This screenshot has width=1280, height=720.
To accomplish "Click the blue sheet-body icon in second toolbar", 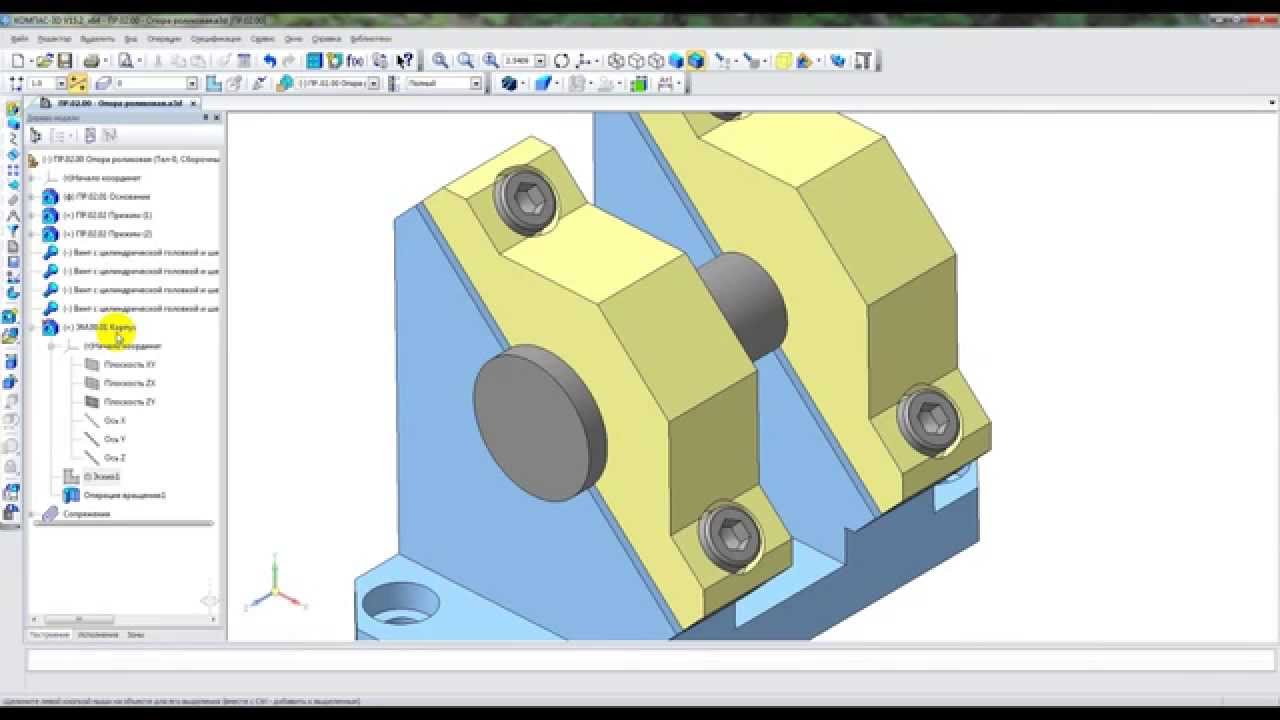I will (x=542, y=84).
